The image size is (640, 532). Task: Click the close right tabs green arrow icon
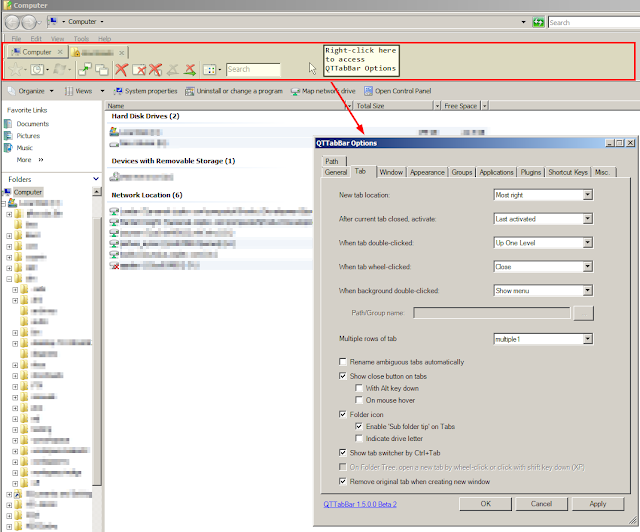point(190,69)
